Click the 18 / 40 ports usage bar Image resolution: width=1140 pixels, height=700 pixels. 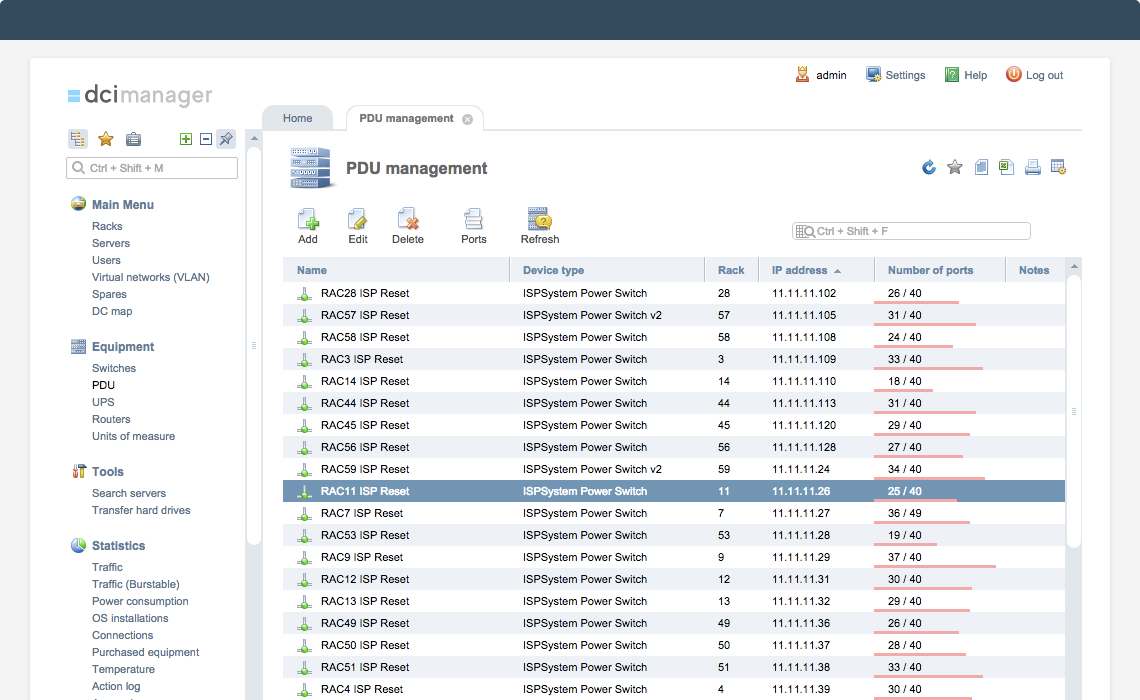pyautogui.click(x=903, y=390)
